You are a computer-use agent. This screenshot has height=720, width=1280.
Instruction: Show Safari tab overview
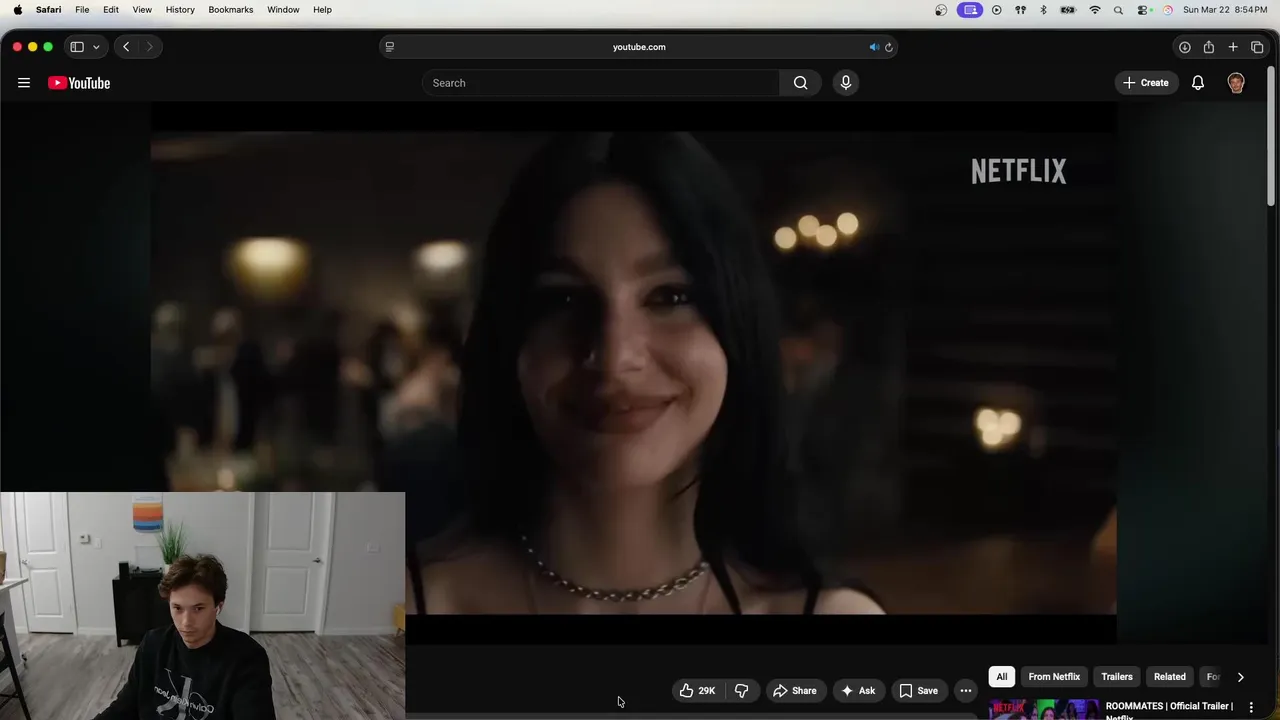pos(1257,47)
